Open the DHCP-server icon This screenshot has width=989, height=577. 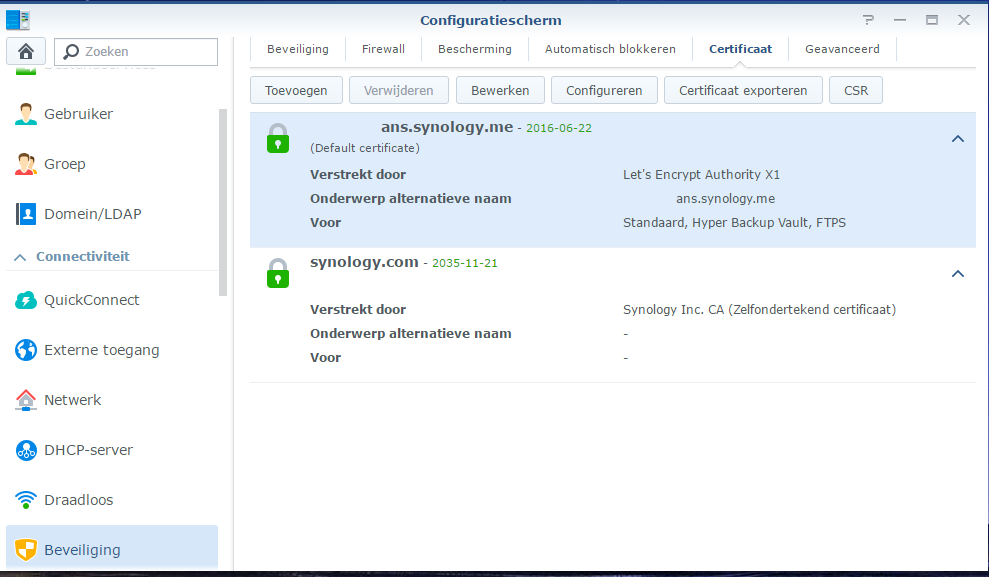pyautogui.click(x=26, y=450)
